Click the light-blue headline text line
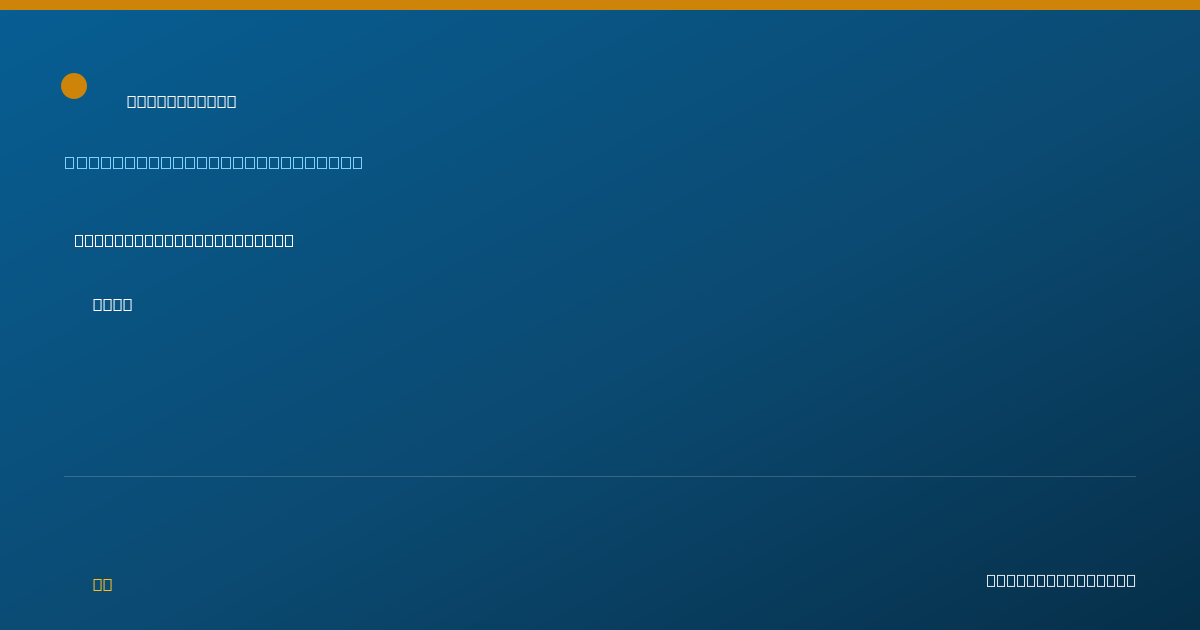The image size is (1200, 630). pos(214,162)
